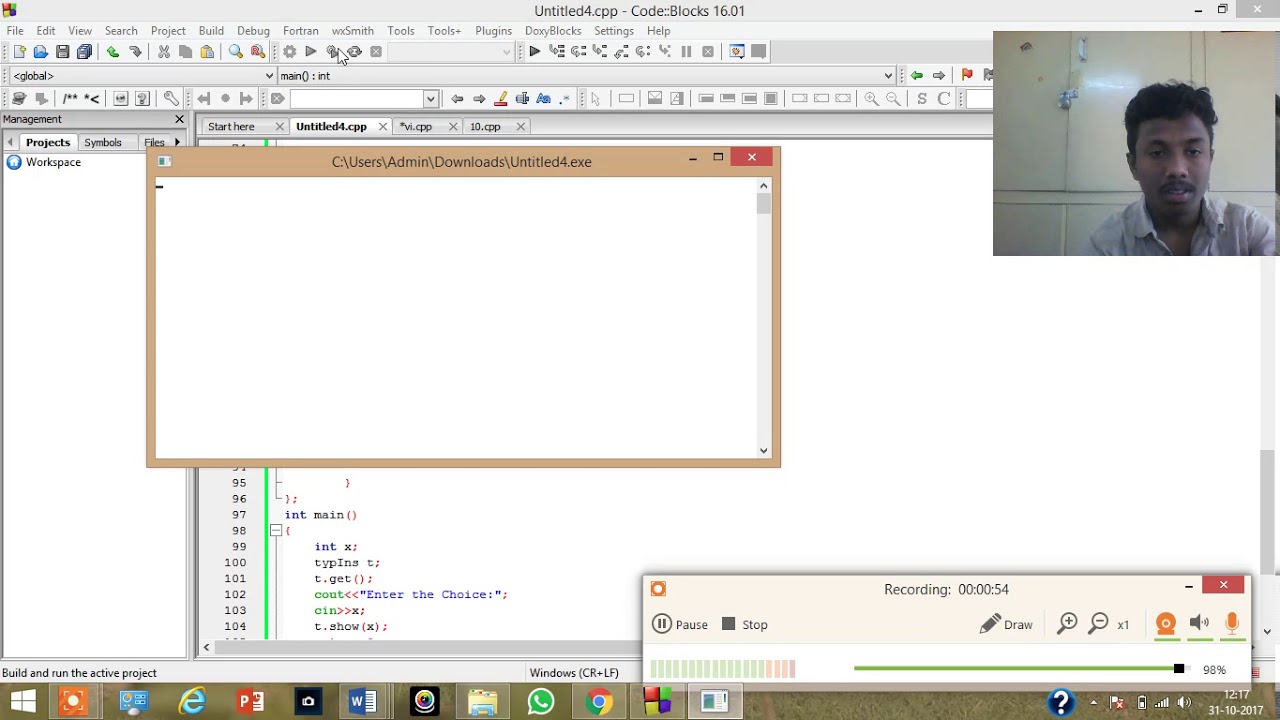Click the recorder volume level slider
The width and height of the screenshot is (1280, 720).
1178,669
